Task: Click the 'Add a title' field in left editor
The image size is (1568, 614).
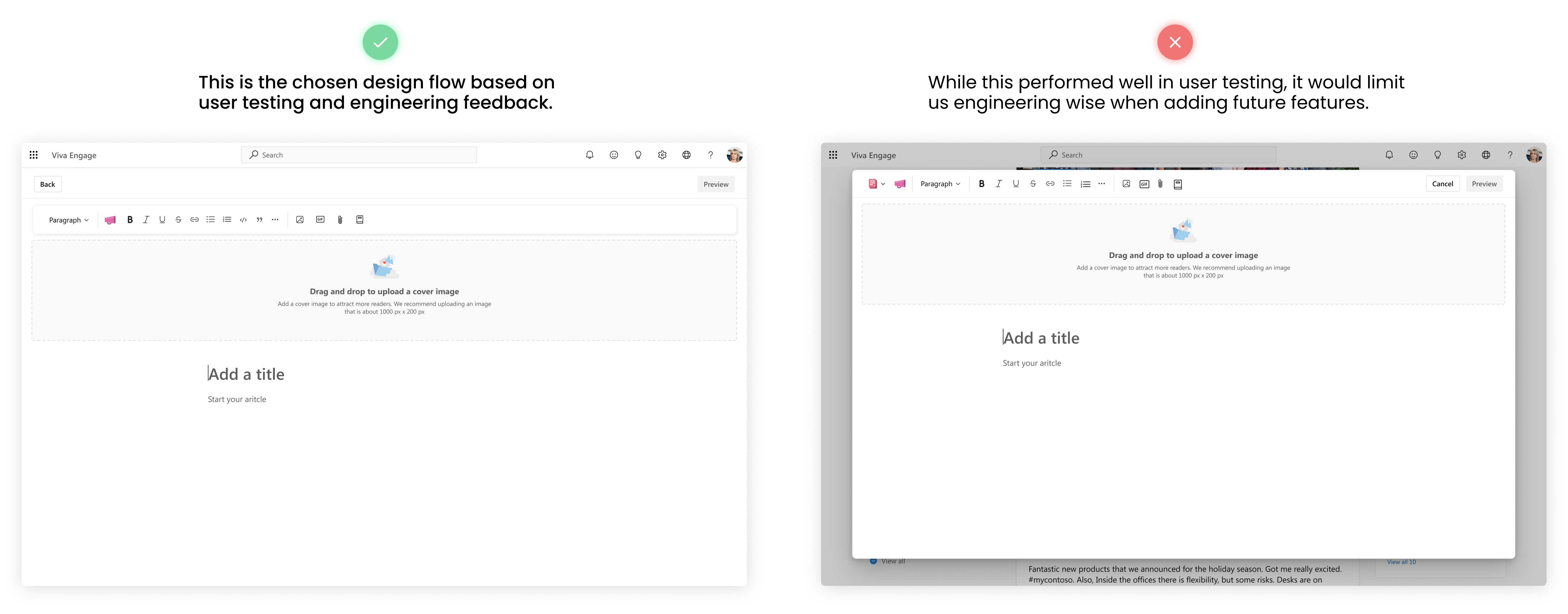Action: click(246, 374)
